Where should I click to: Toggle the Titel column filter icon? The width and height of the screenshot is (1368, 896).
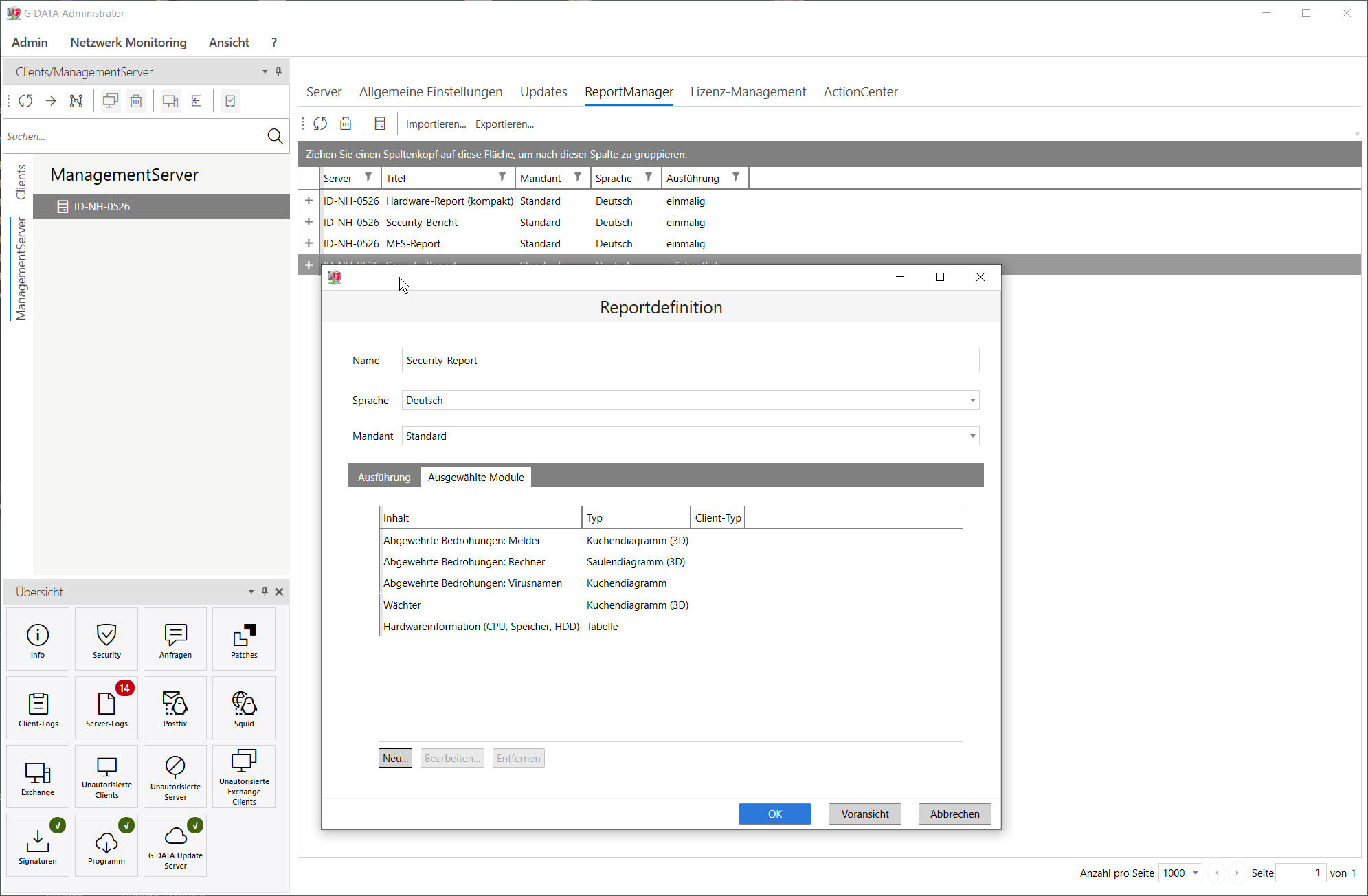(x=502, y=177)
